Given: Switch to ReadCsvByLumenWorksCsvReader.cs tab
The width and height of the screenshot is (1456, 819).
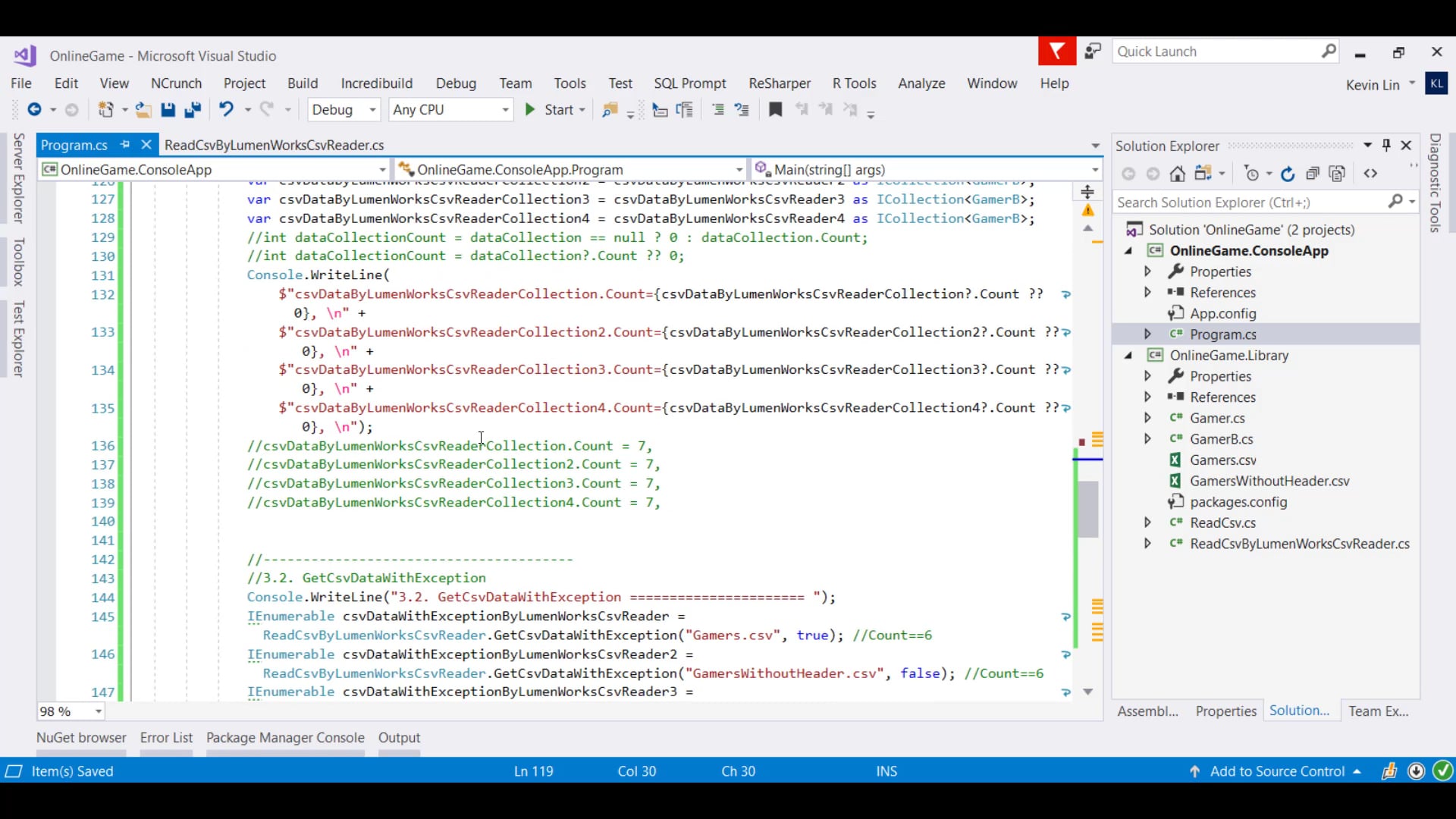Looking at the screenshot, I should click(274, 145).
